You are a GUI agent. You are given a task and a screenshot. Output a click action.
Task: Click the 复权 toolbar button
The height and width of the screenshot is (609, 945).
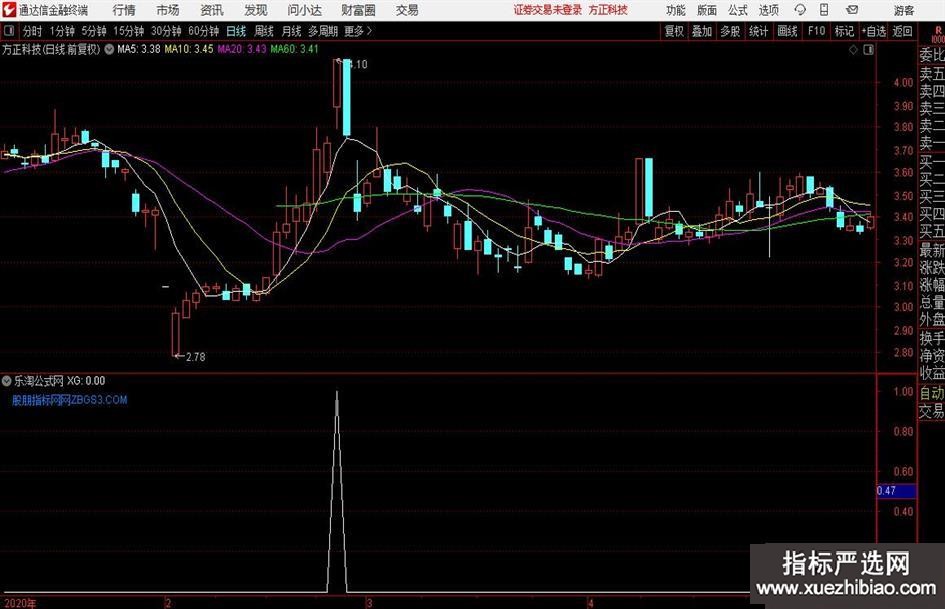(674, 31)
